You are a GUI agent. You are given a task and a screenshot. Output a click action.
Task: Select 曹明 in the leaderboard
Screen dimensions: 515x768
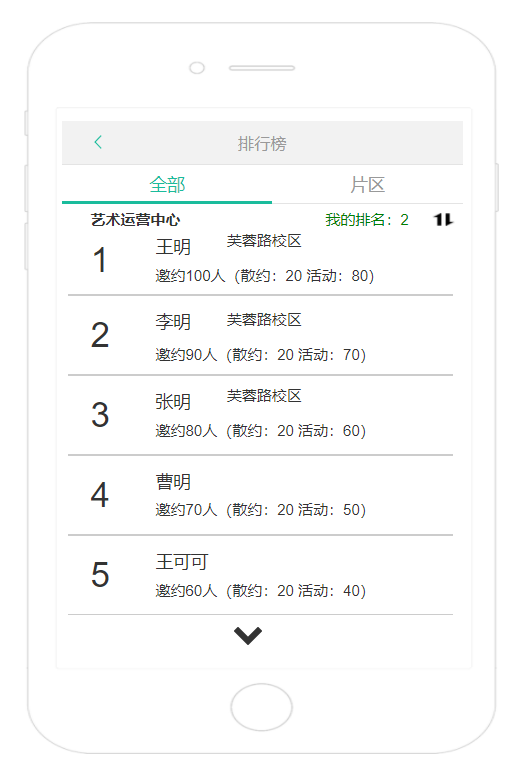point(260,495)
